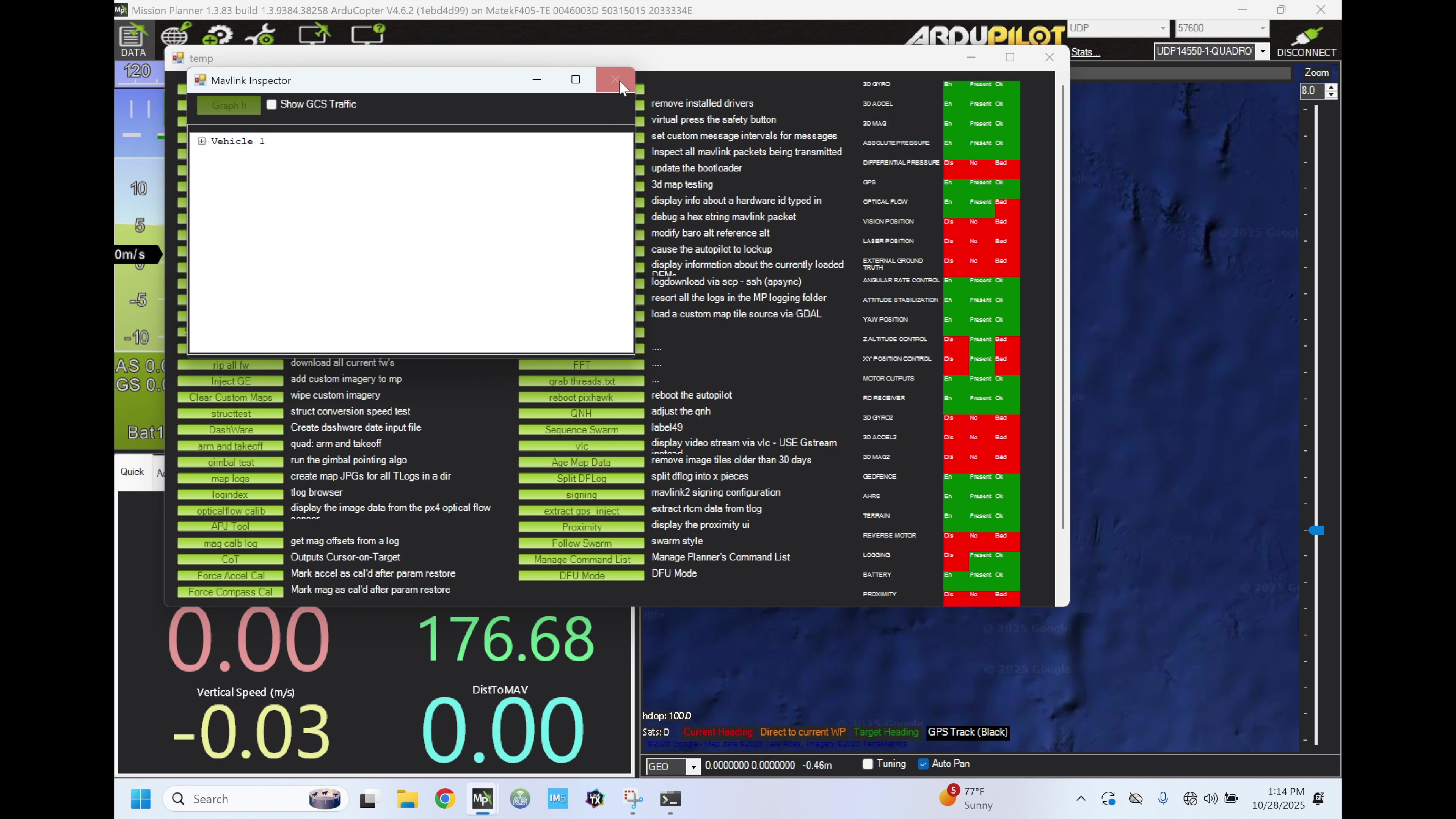Image resolution: width=1456 pixels, height=819 pixels.
Task: Click the Inject GE button
Action: [230, 381]
